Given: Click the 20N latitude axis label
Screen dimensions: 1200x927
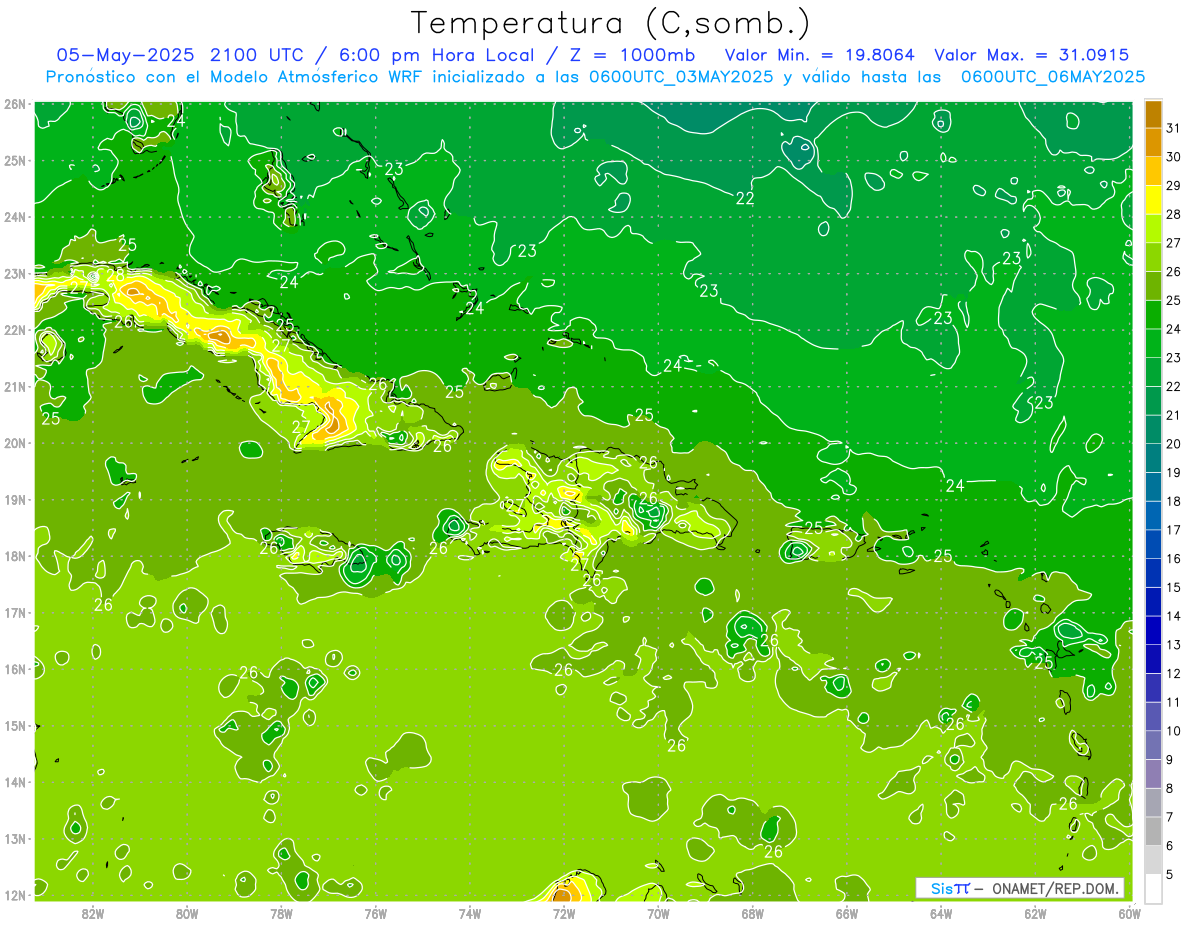Looking at the screenshot, I should pos(14,443).
